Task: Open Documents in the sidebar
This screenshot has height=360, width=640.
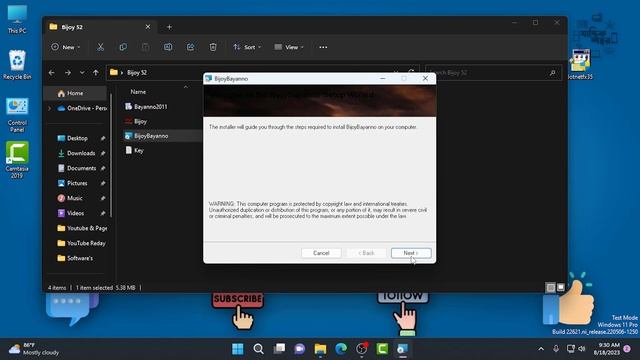Action: pos(81,168)
